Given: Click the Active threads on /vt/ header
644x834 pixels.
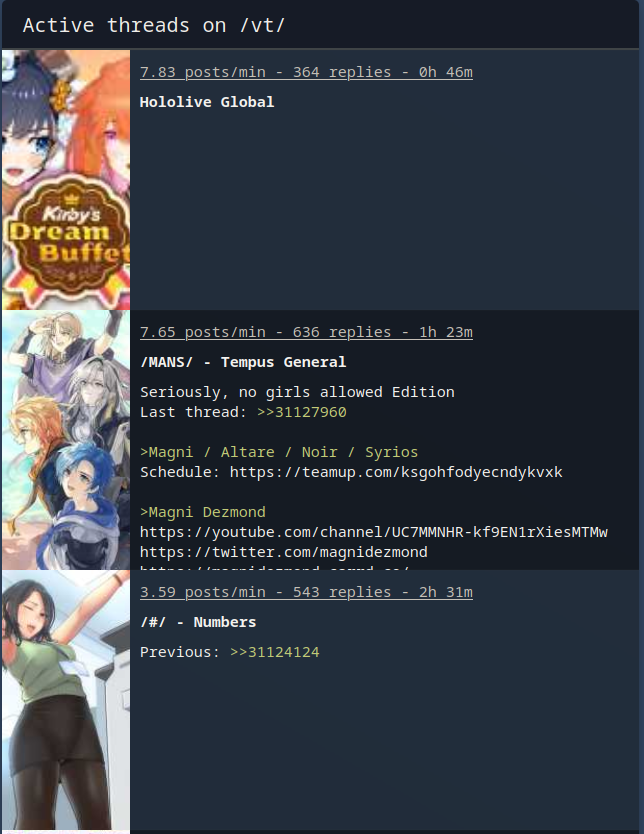Looking at the screenshot, I should 154,25.
